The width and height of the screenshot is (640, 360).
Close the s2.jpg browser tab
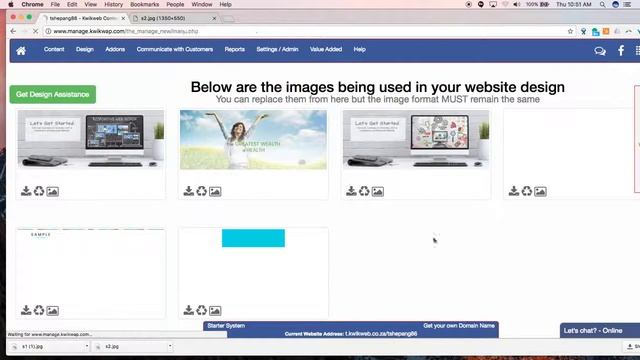tap(214, 18)
